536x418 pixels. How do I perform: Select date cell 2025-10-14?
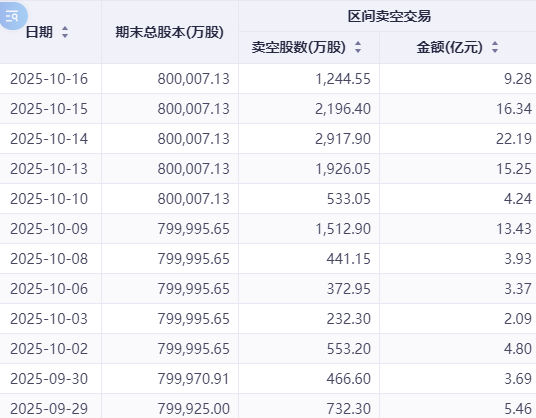(49, 139)
